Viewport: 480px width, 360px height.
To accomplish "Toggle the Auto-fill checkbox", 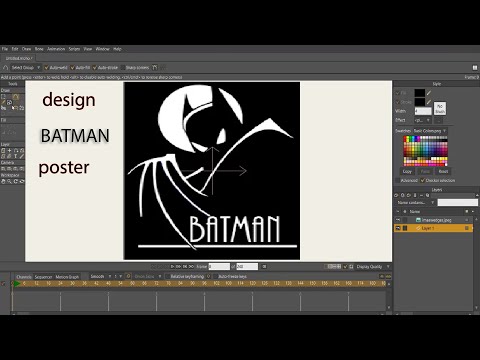I will 73,68.
